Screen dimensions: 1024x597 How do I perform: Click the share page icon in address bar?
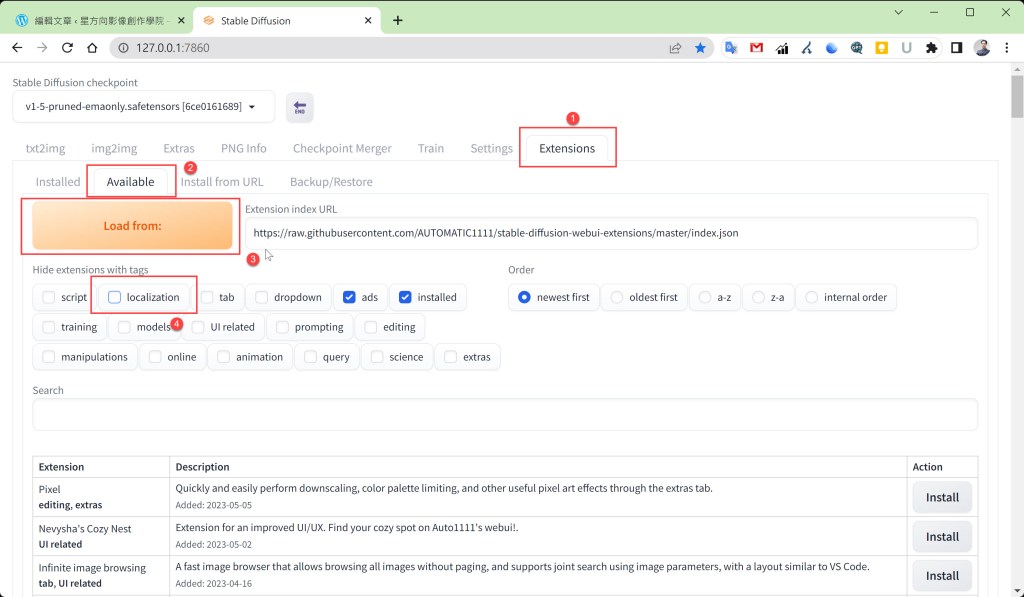point(676,47)
